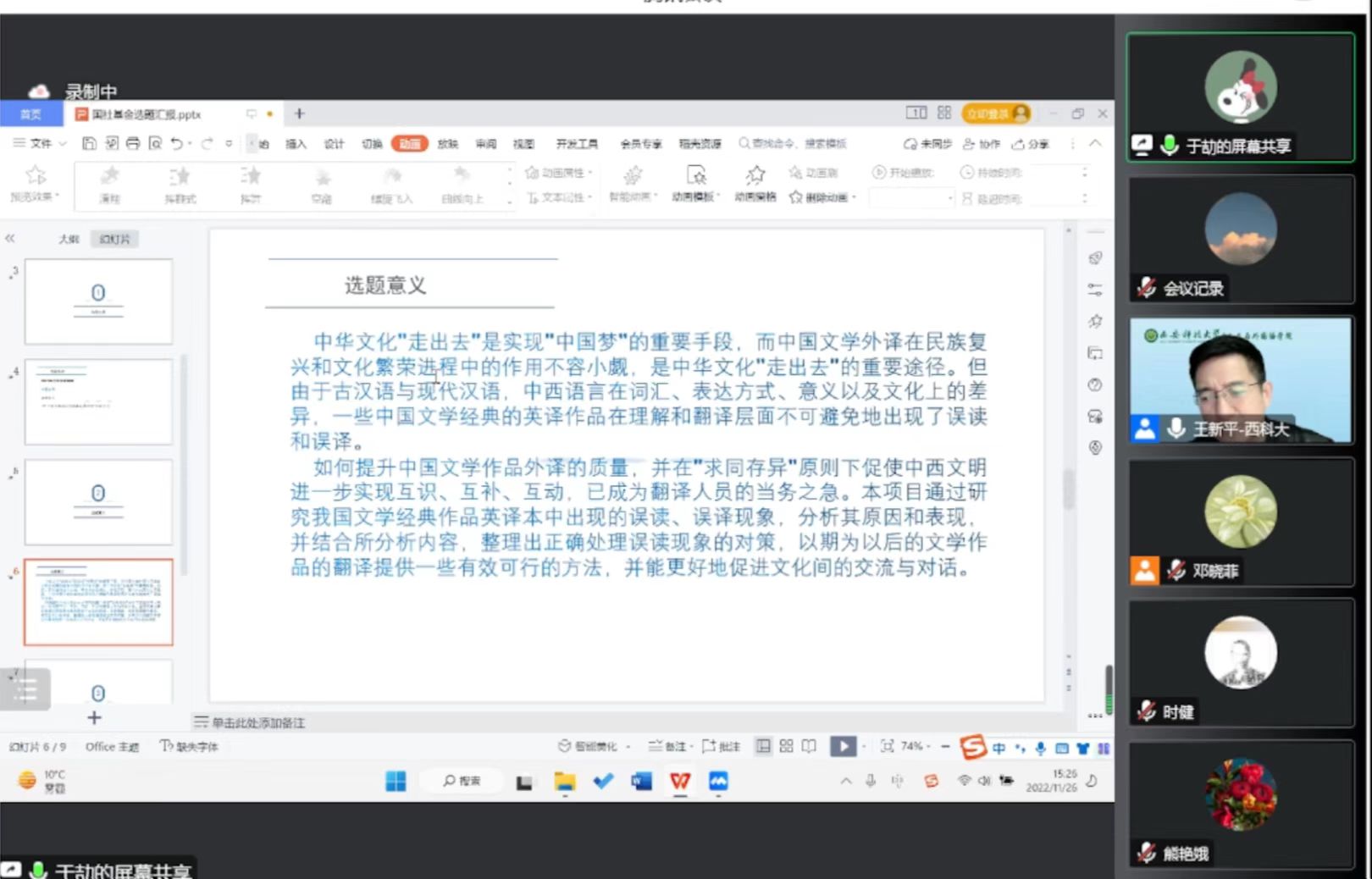1372x879 pixels.
Task: Click the save icon in quick access toolbar
Action: (89, 144)
